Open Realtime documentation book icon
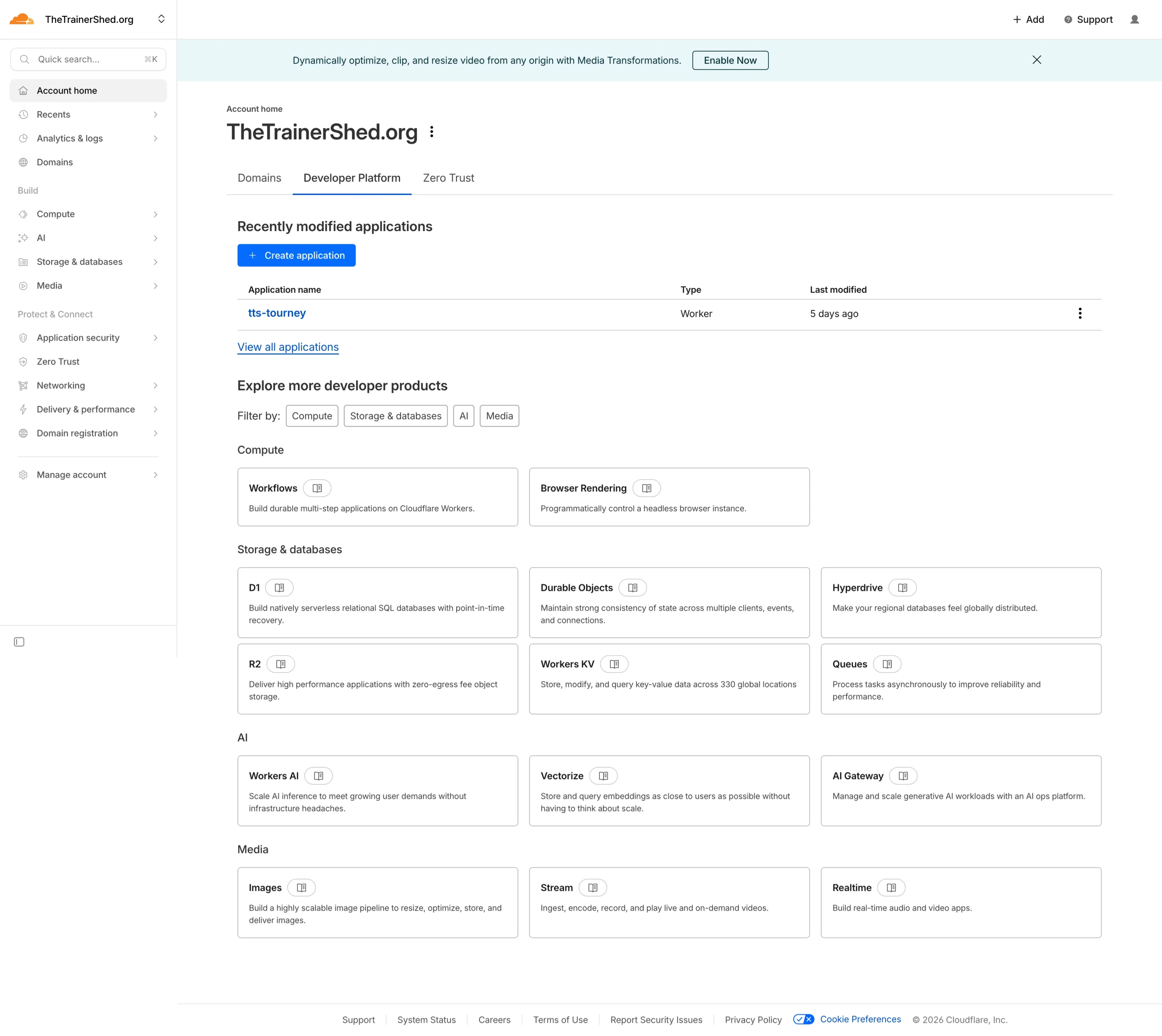1162x1036 pixels. tap(891, 887)
